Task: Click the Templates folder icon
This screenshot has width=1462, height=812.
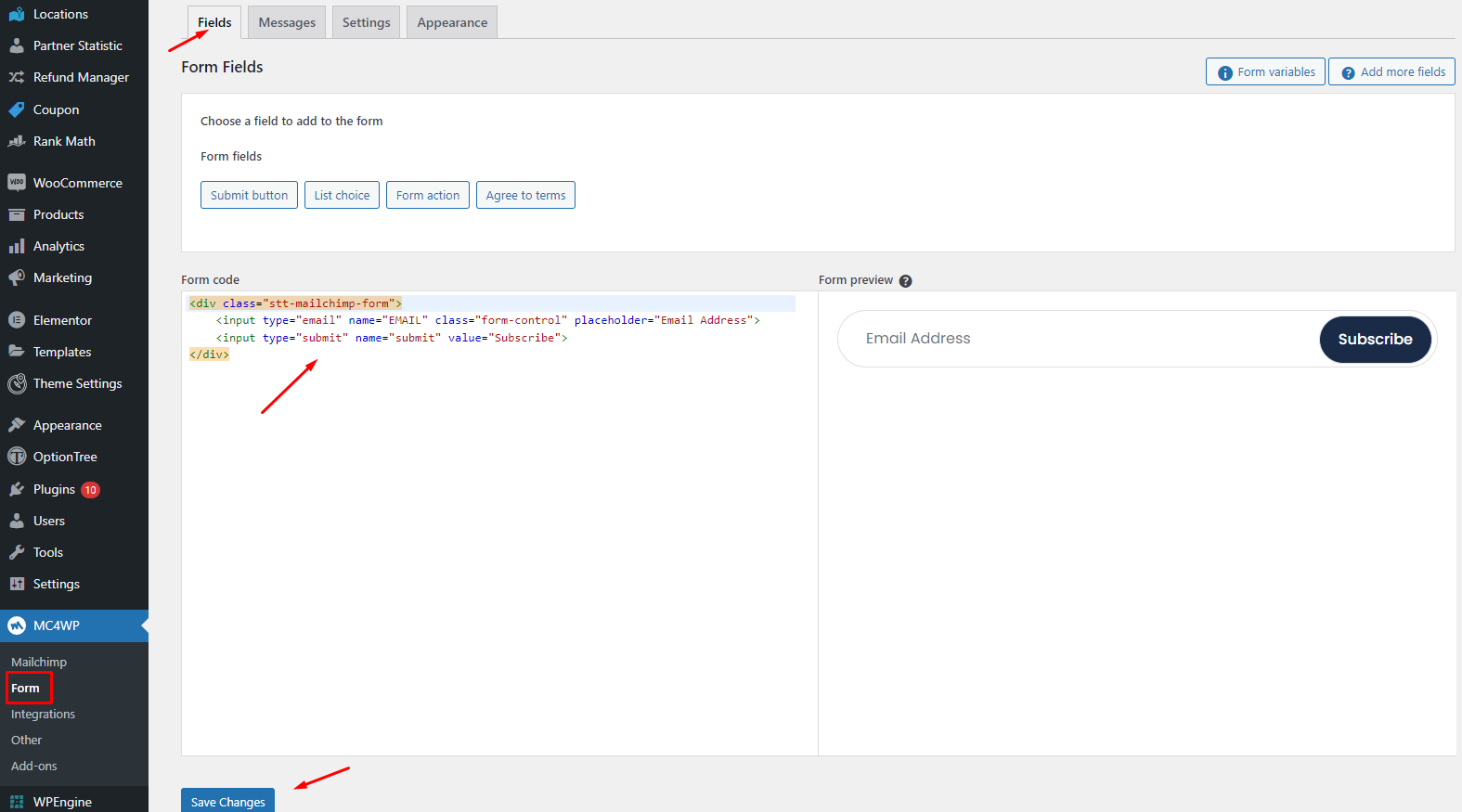Action: tap(17, 352)
